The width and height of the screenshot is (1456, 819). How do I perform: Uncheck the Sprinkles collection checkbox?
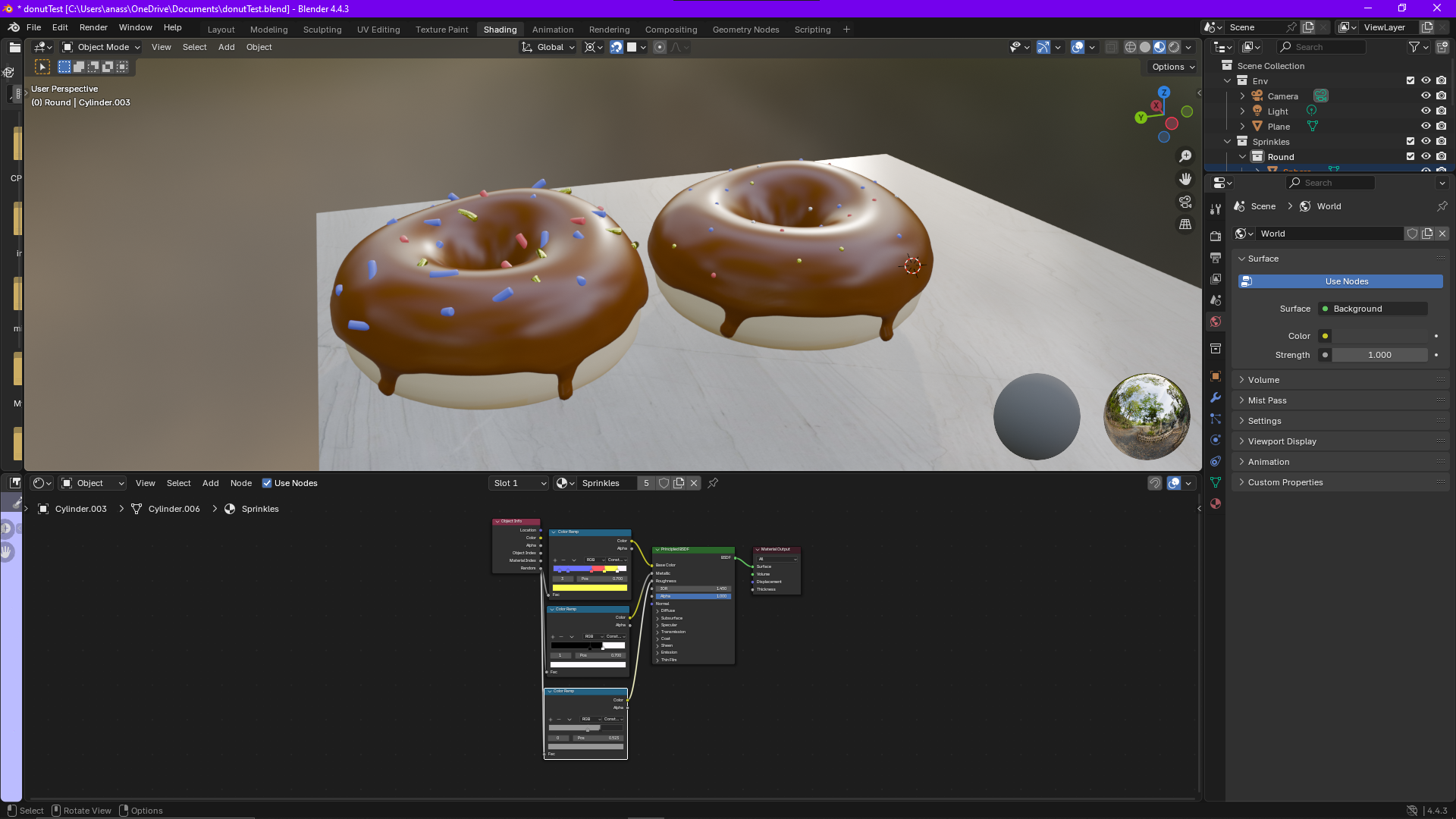click(1410, 141)
